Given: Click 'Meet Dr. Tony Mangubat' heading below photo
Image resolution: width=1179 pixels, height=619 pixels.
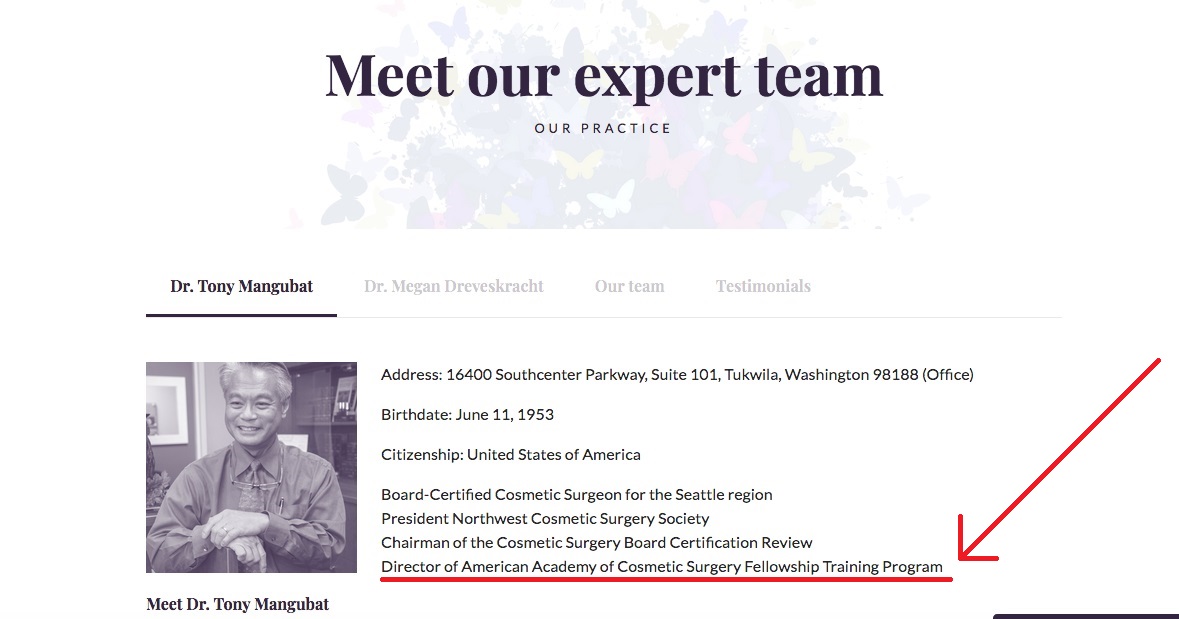Looking at the screenshot, I should point(238,604).
